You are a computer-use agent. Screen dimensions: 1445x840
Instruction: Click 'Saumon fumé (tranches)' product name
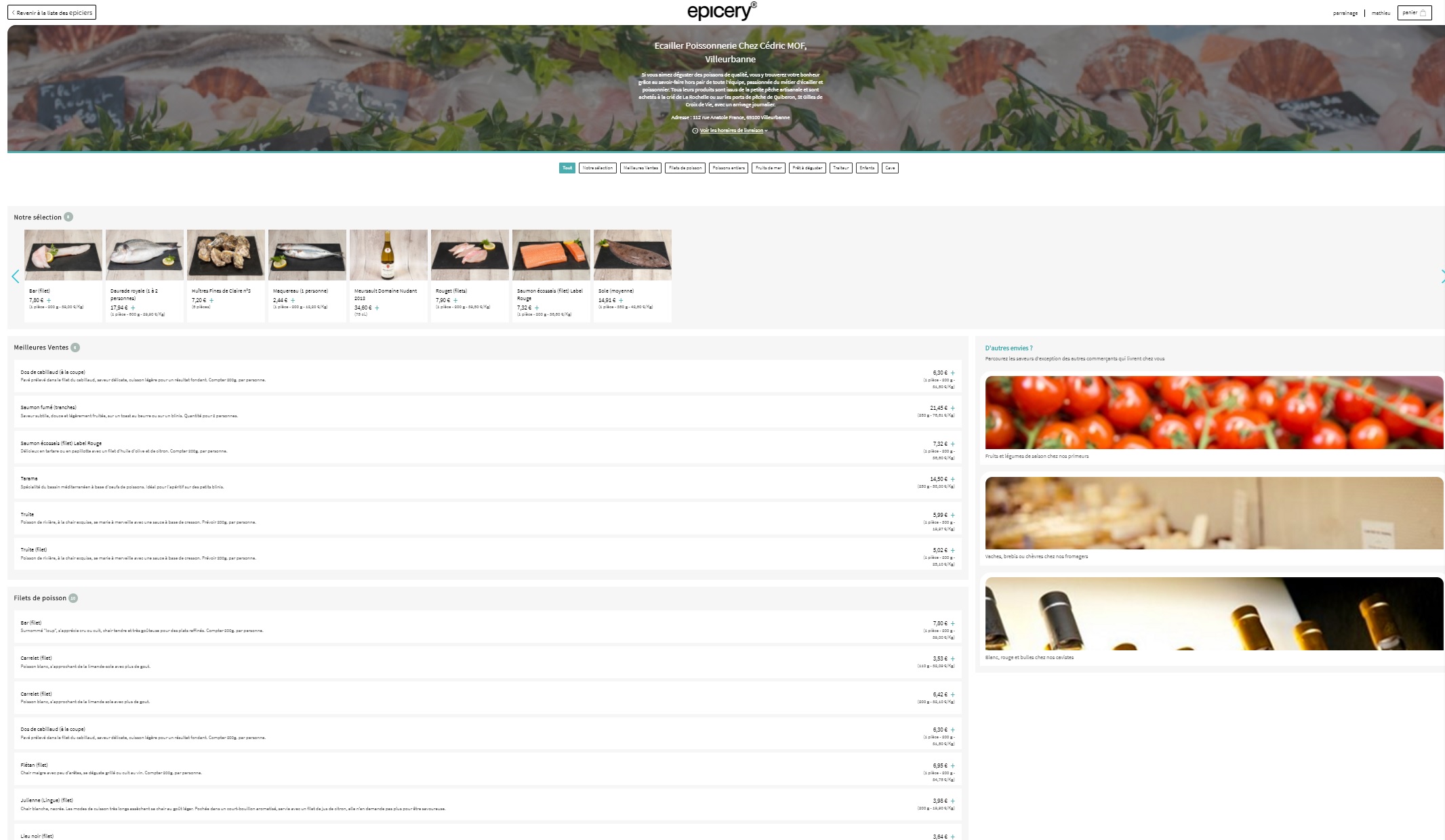[x=48, y=408]
